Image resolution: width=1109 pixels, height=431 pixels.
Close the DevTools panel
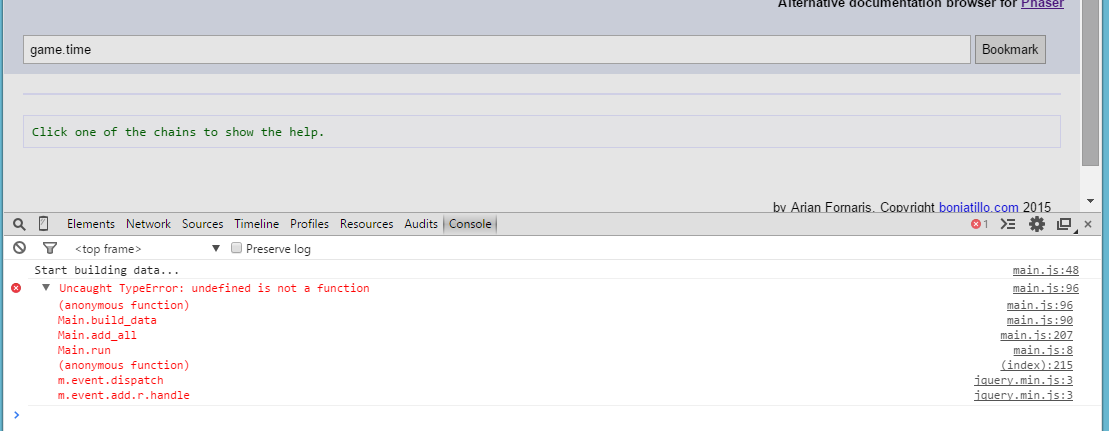pyautogui.click(x=1088, y=224)
